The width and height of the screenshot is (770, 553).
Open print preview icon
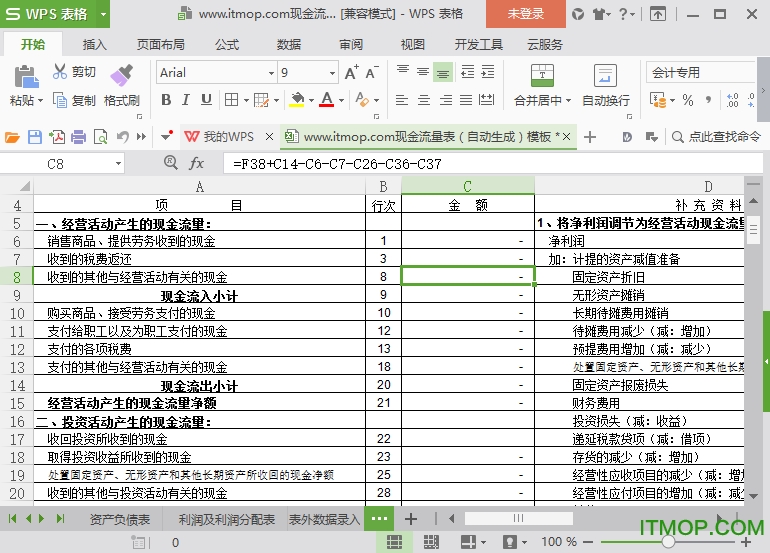click(100, 137)
